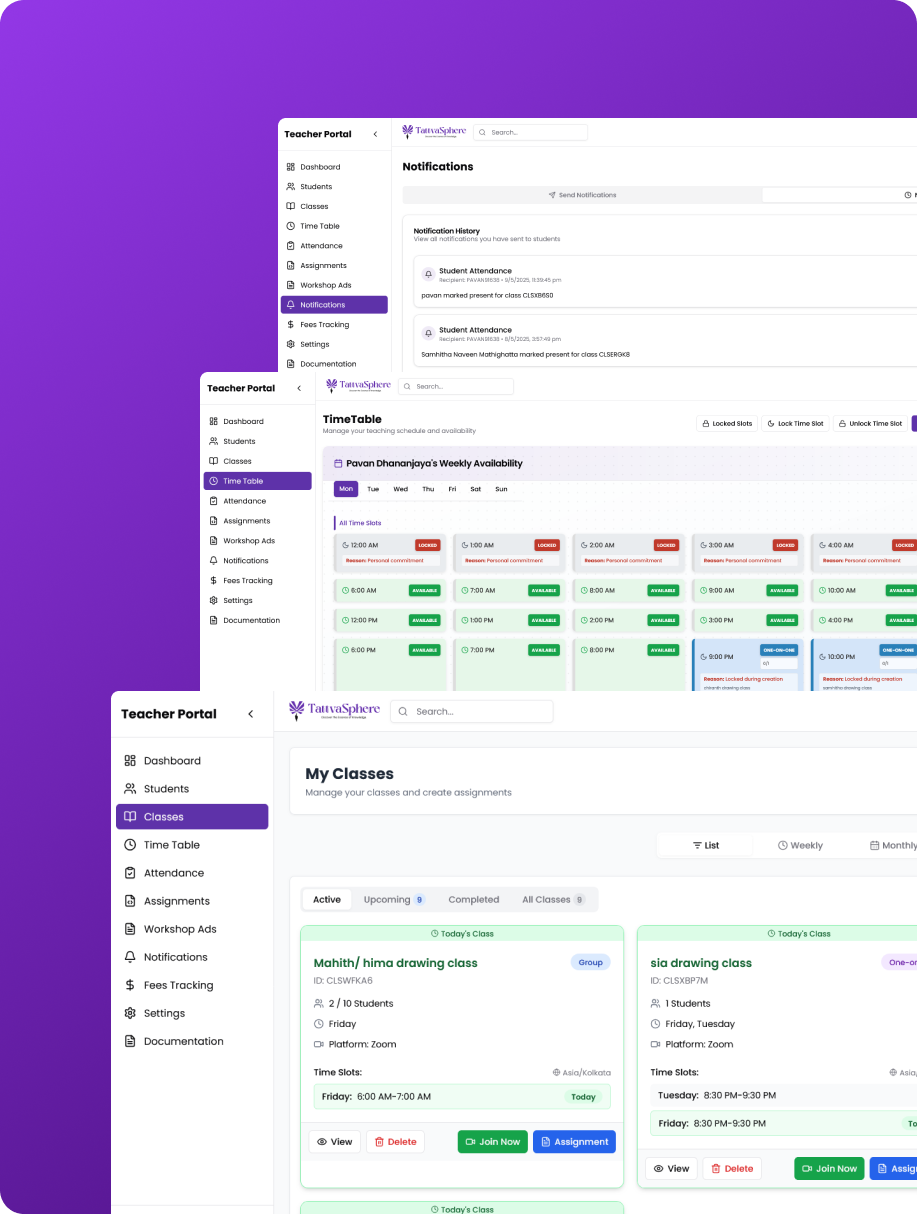Click Lock Time Slot in the TimeTable window
The image size is (917, 1214).
(x=796, y=424)
